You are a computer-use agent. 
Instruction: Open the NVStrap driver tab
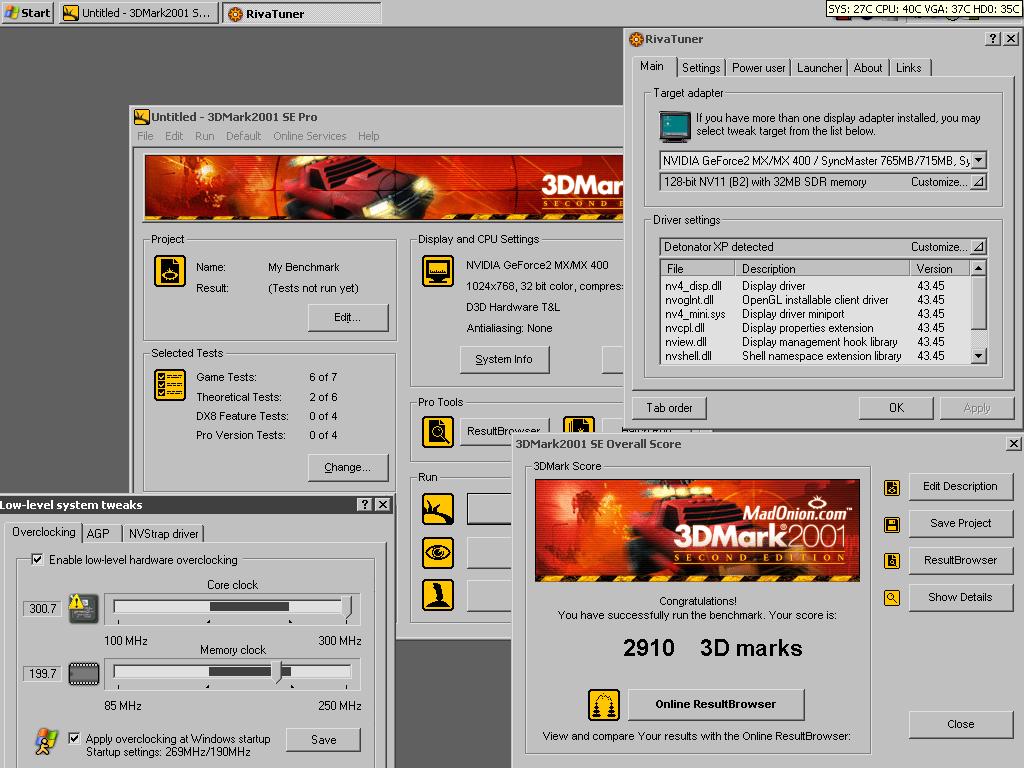164,534
